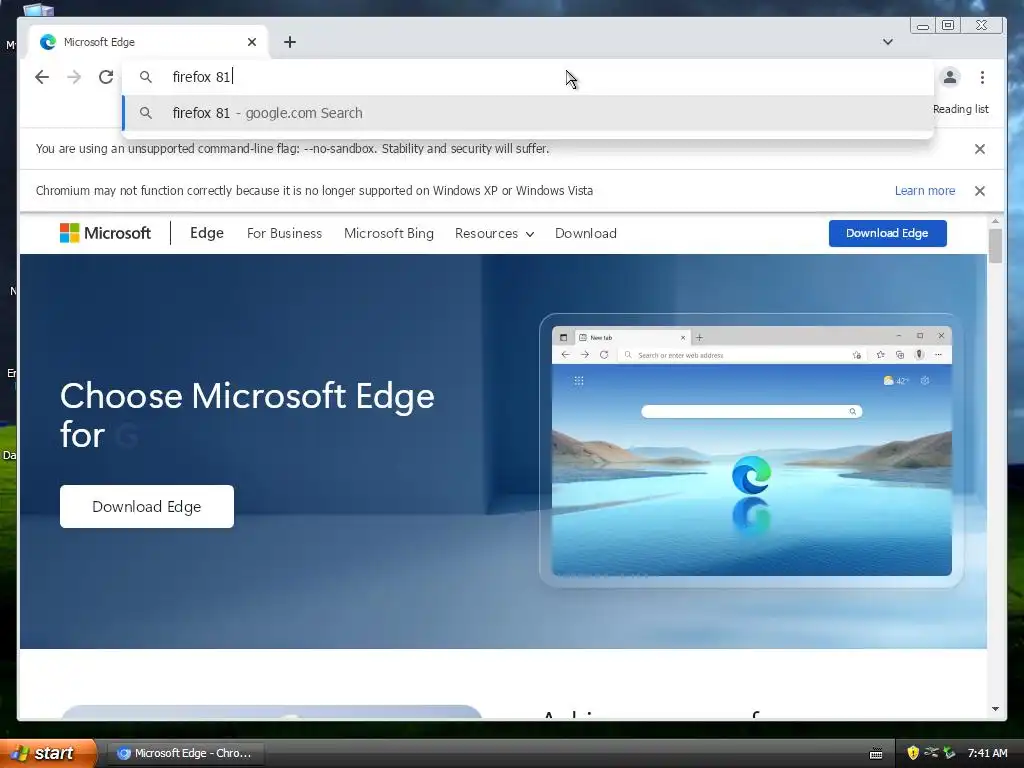This screenshot has height=768, width=1024.
Task: Click the page scrollbar down arrow
Action: 995,709
